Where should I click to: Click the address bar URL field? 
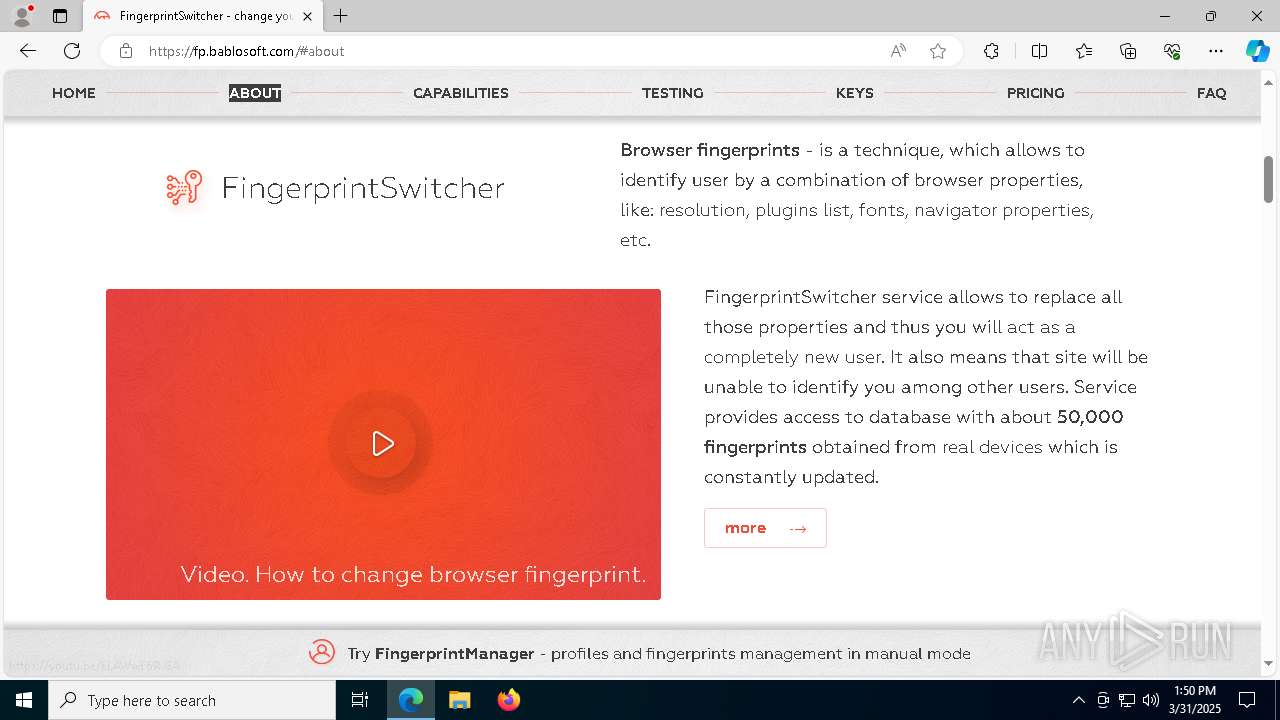510,51
